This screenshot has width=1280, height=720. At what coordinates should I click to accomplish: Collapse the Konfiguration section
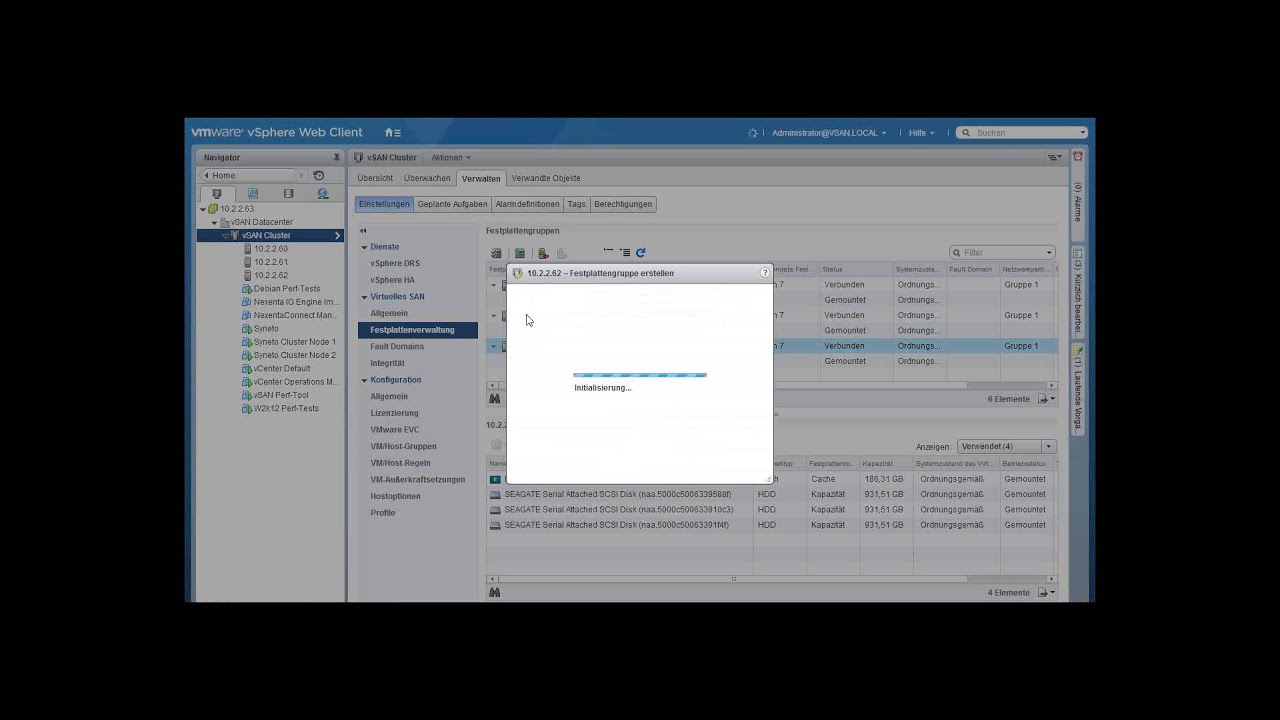[x=364, y=380]
